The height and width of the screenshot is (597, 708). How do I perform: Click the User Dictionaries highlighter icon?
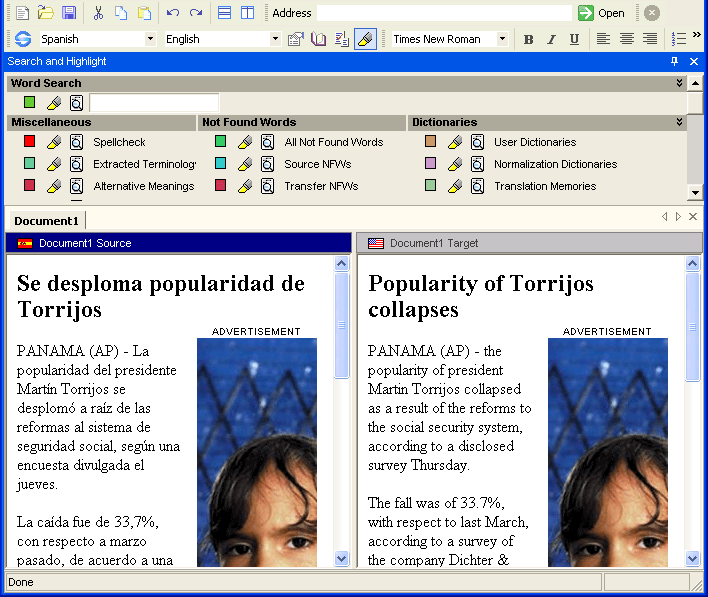click(x=455, y=142)
